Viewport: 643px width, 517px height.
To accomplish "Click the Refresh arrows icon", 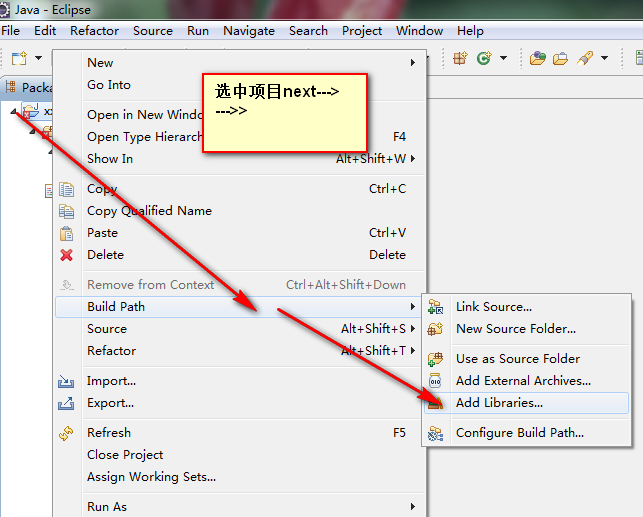I will pyautogui.click(x=66, y=433).
